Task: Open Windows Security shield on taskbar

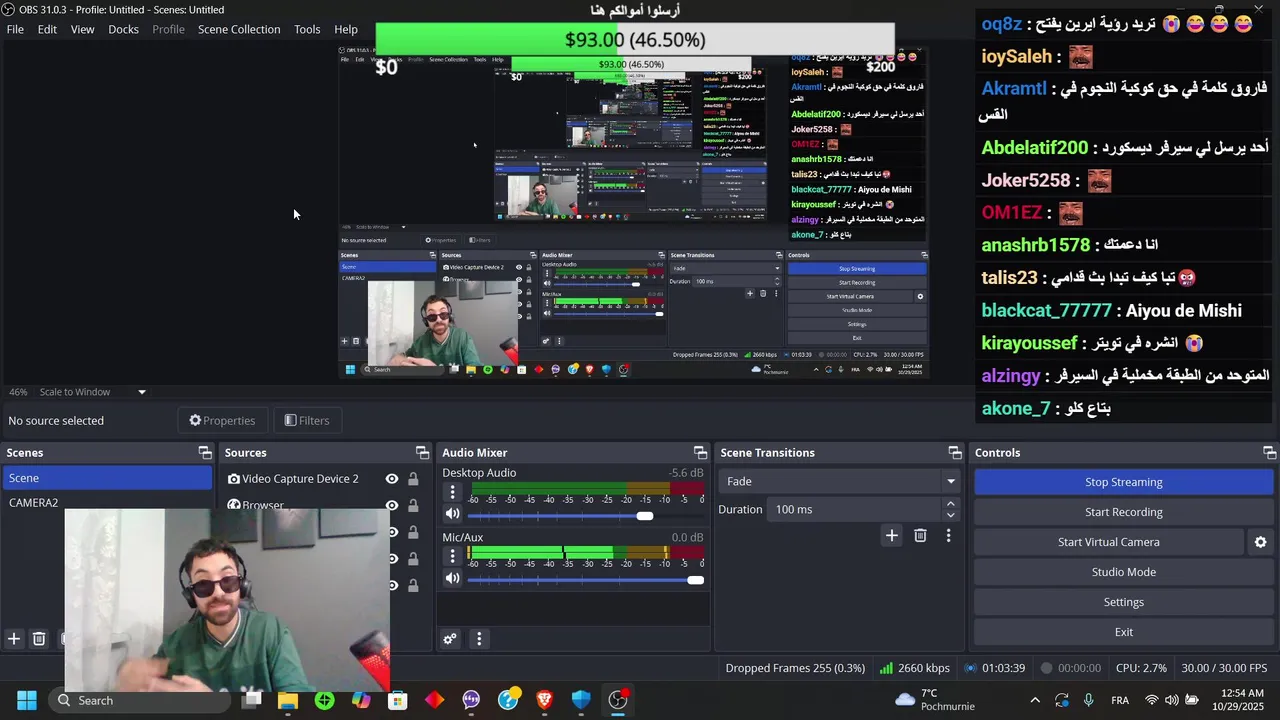Action: tap(581, 700)
